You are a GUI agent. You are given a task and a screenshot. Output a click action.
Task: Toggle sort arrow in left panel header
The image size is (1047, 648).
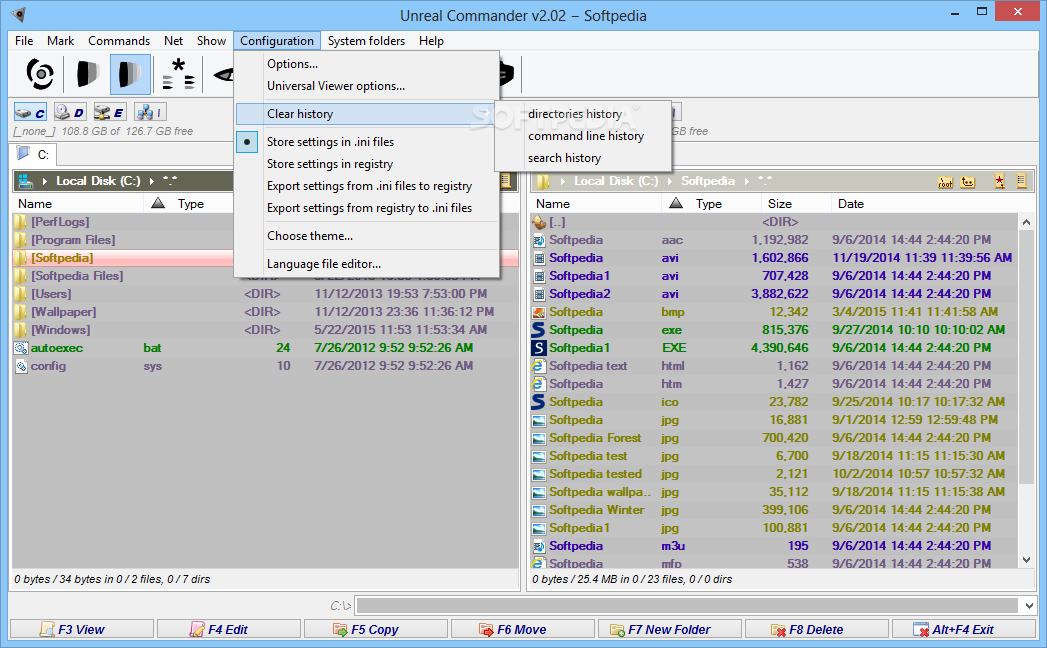(x=158, y=203)
